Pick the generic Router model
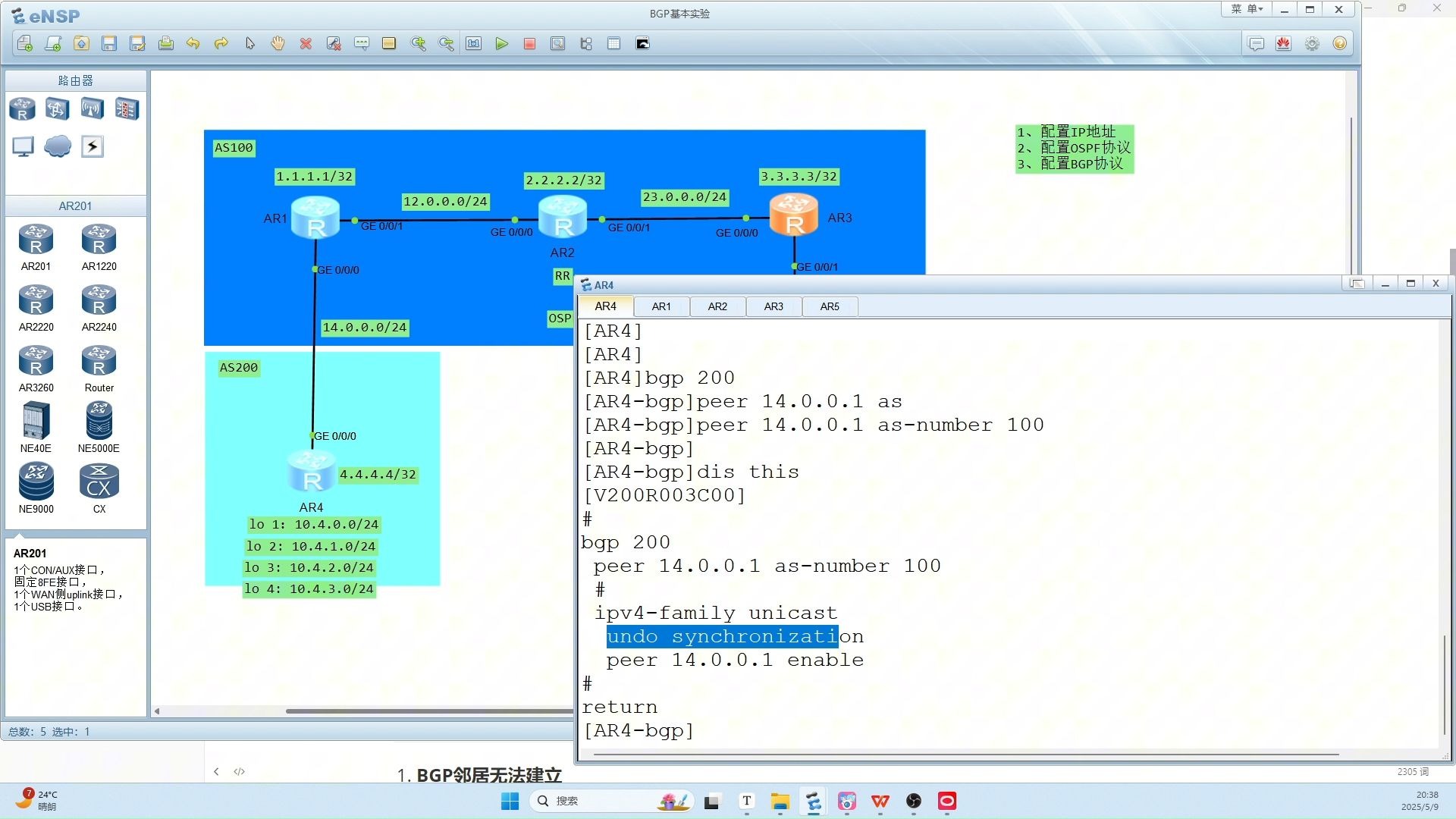 (99, 369)
